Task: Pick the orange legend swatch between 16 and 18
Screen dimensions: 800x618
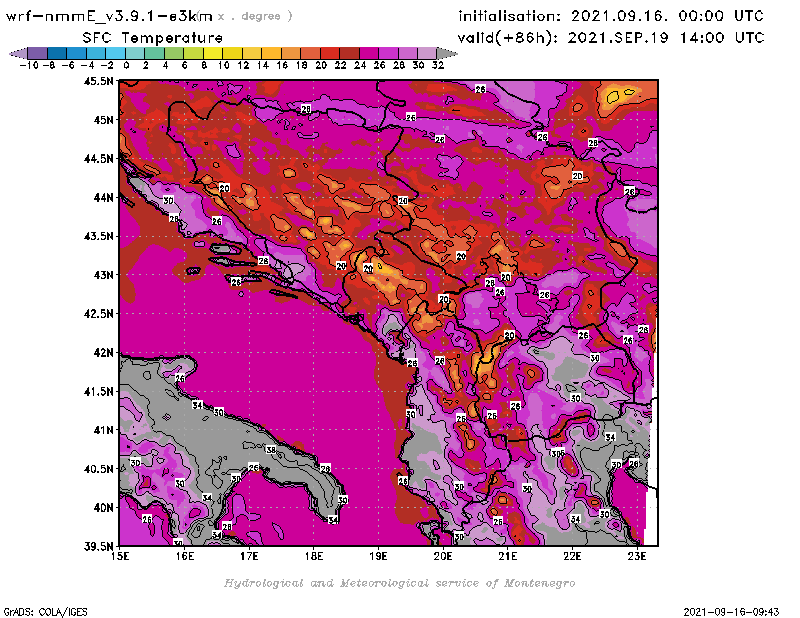Action: tap(291, 53)
